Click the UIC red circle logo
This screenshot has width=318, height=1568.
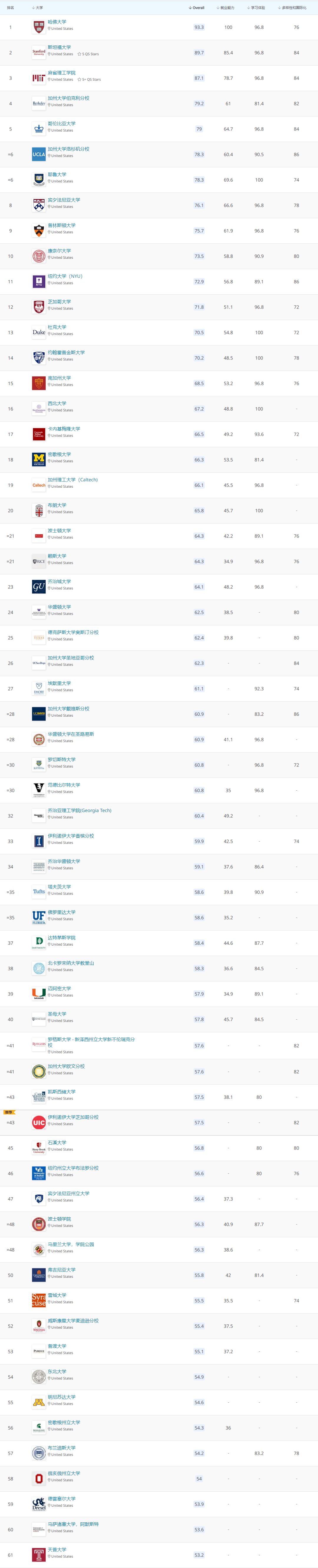tap(39, 1122)
